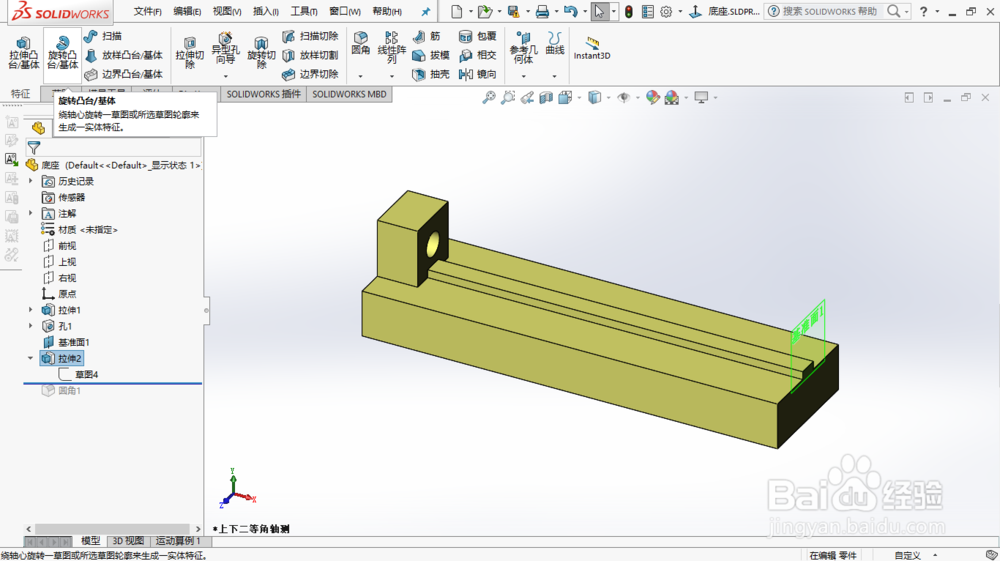Image resolution: width=1000 pixels, height=561 pixels.
Task: Click the Shell tool (抽壳)
Action: click(431, 75)
